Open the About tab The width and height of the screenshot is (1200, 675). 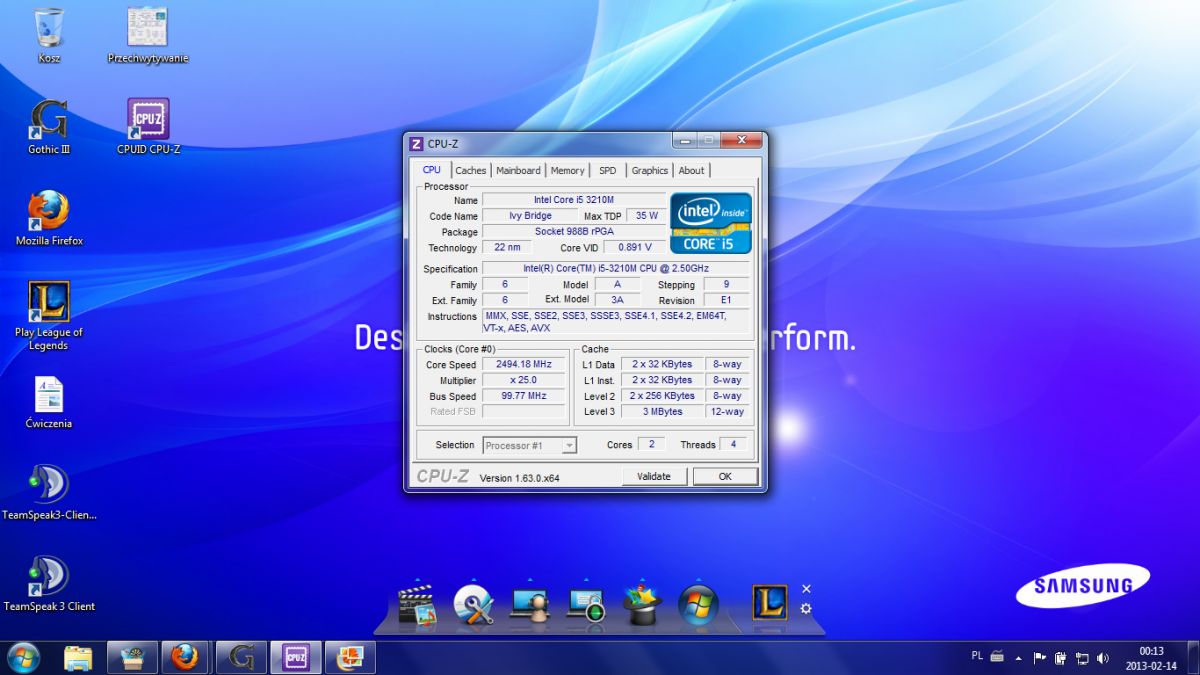tap(692, 171)
